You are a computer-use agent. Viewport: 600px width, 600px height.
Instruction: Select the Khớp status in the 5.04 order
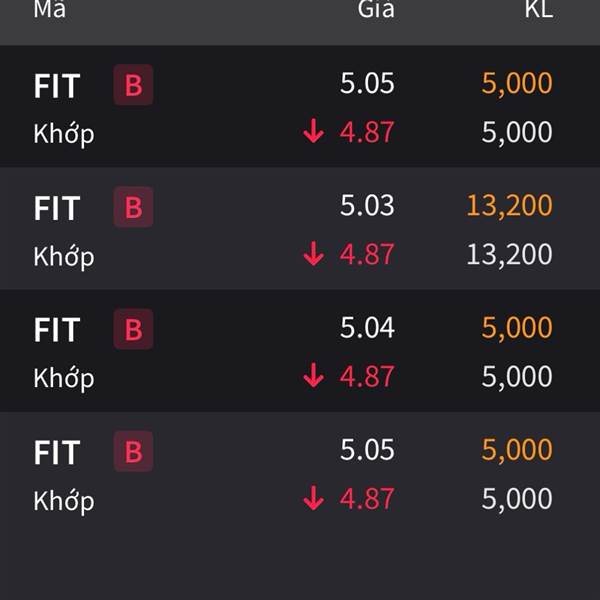point(64,378)
